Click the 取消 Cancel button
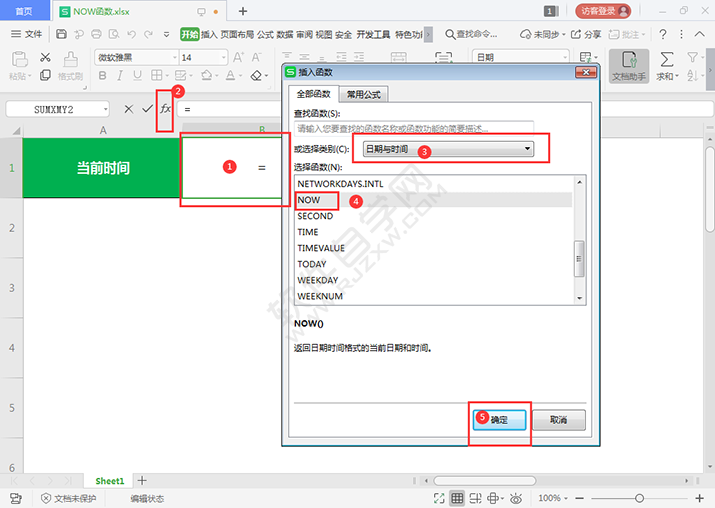Screen dimensions: 715x508 559,420
